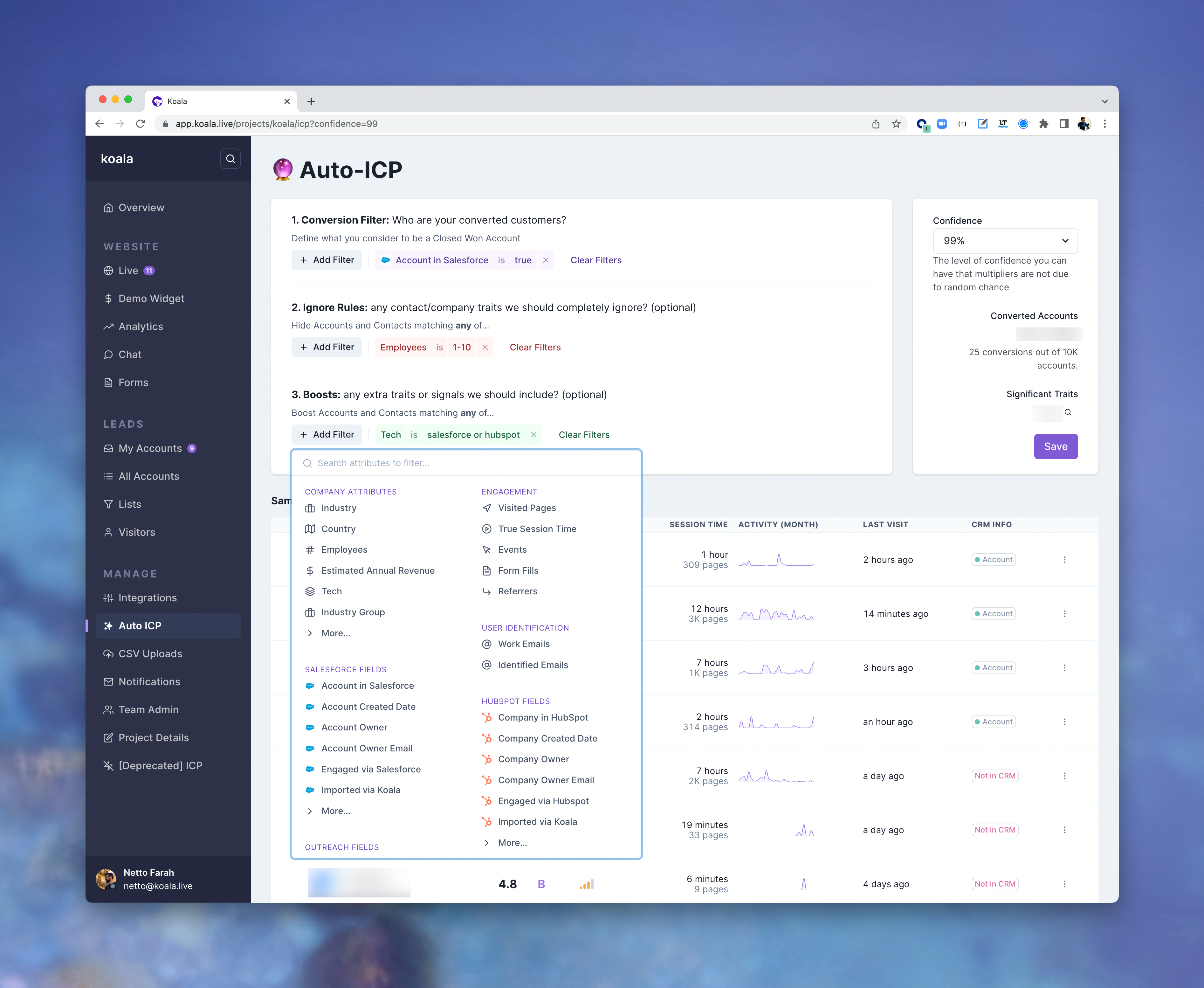This screenshot has width=1204, height=988.
Task: Expand More under Salesforce Fields
Action: point(335,811)
